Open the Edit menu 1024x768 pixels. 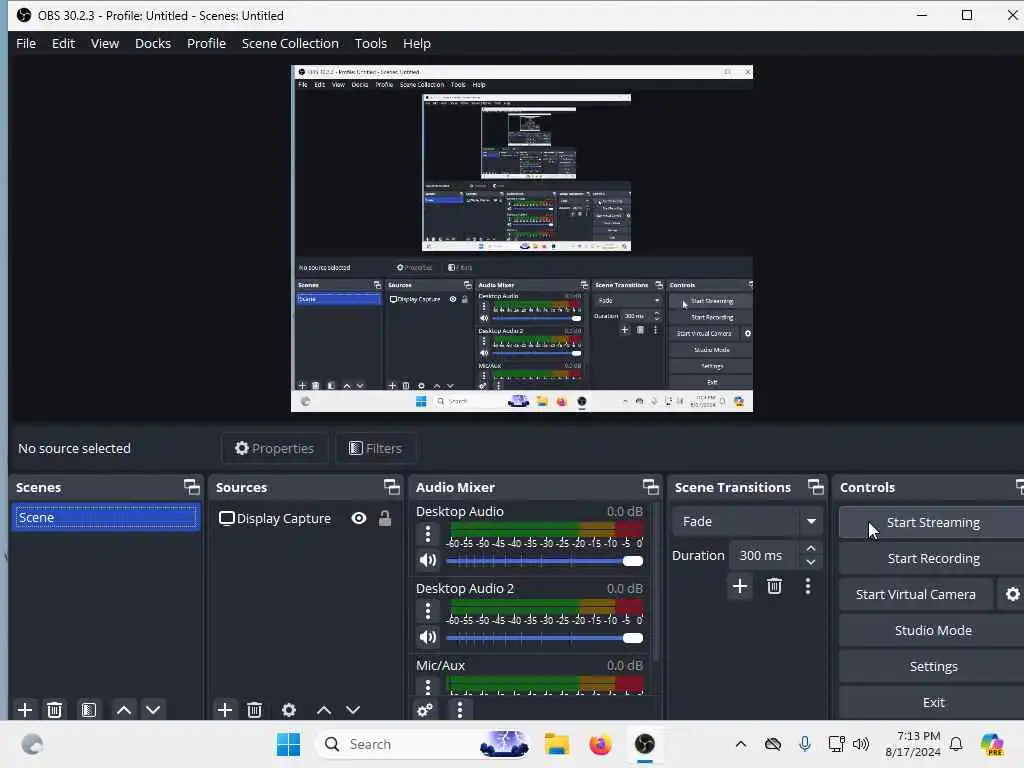[63, 43]
